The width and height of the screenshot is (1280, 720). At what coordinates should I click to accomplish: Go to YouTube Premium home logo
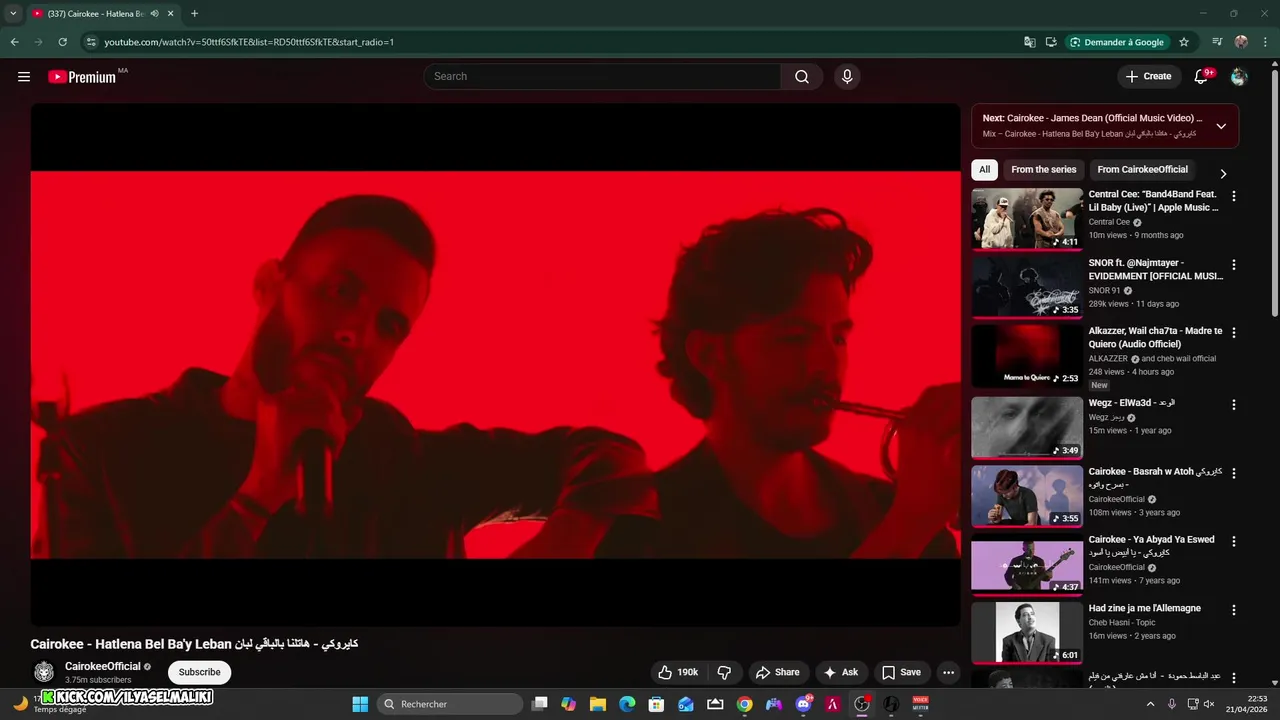[x=82, y=77]
